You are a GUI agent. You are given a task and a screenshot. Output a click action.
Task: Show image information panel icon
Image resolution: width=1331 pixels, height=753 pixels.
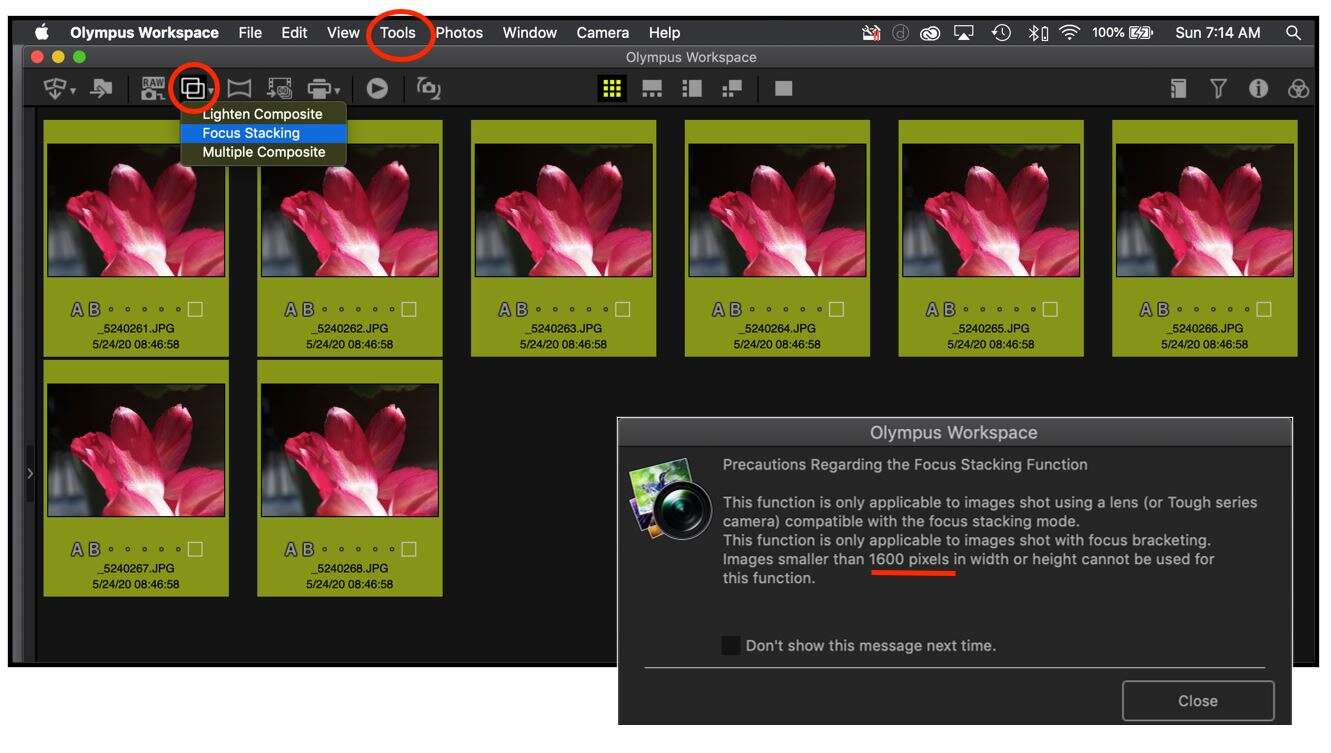[1258, 89]
